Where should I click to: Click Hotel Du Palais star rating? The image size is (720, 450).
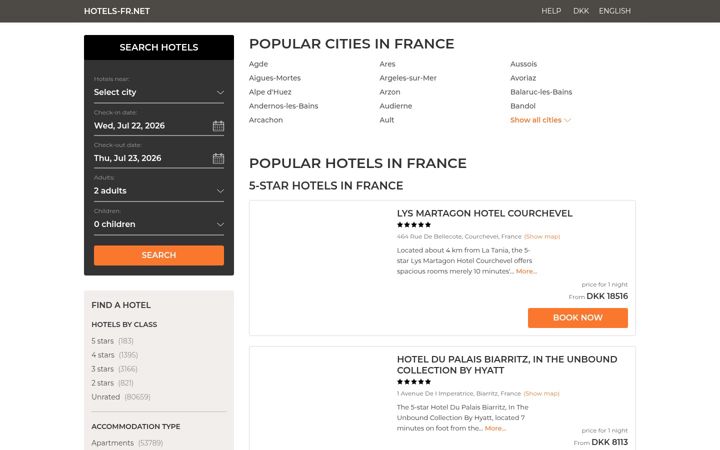pos(414,382)
